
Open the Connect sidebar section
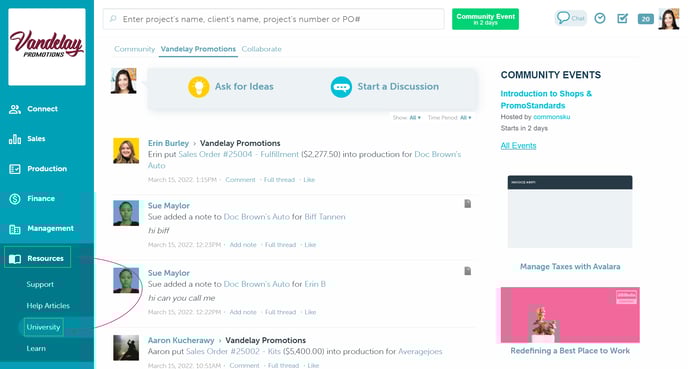[x=33, y=109]
